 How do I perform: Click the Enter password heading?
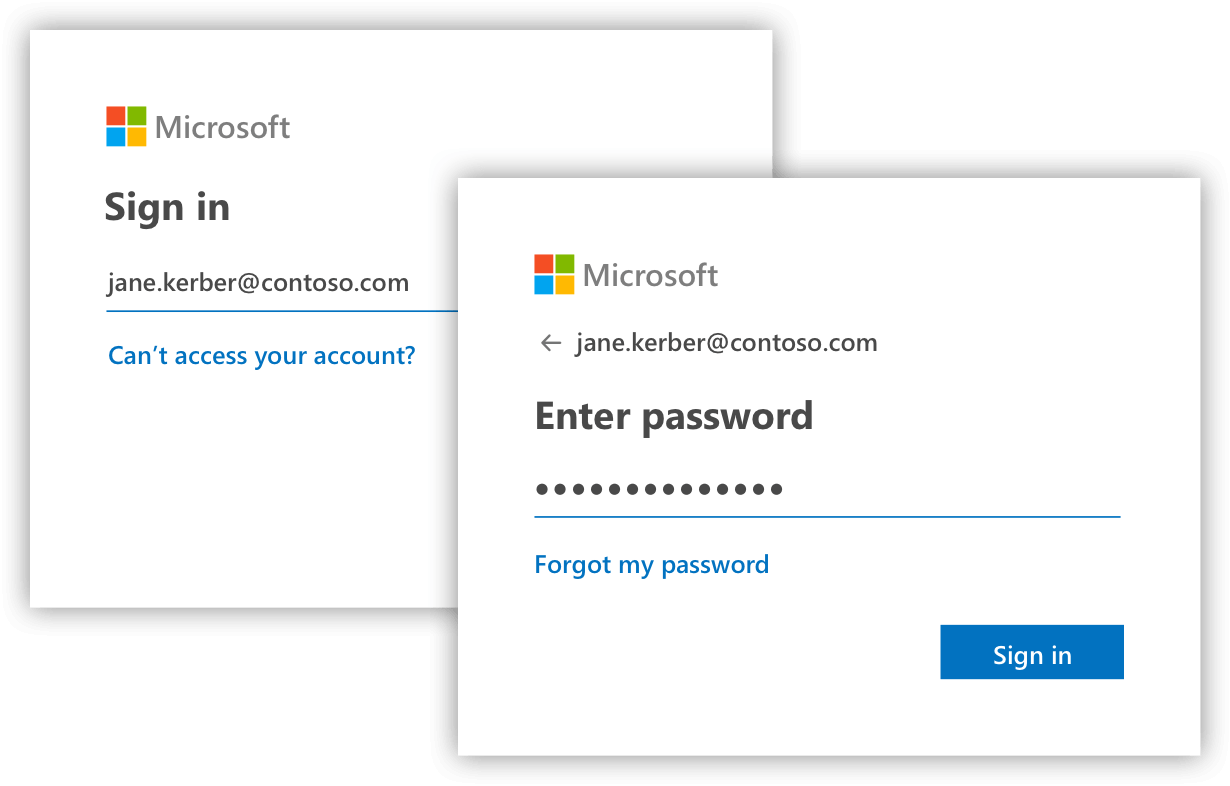tap(674, 416)
